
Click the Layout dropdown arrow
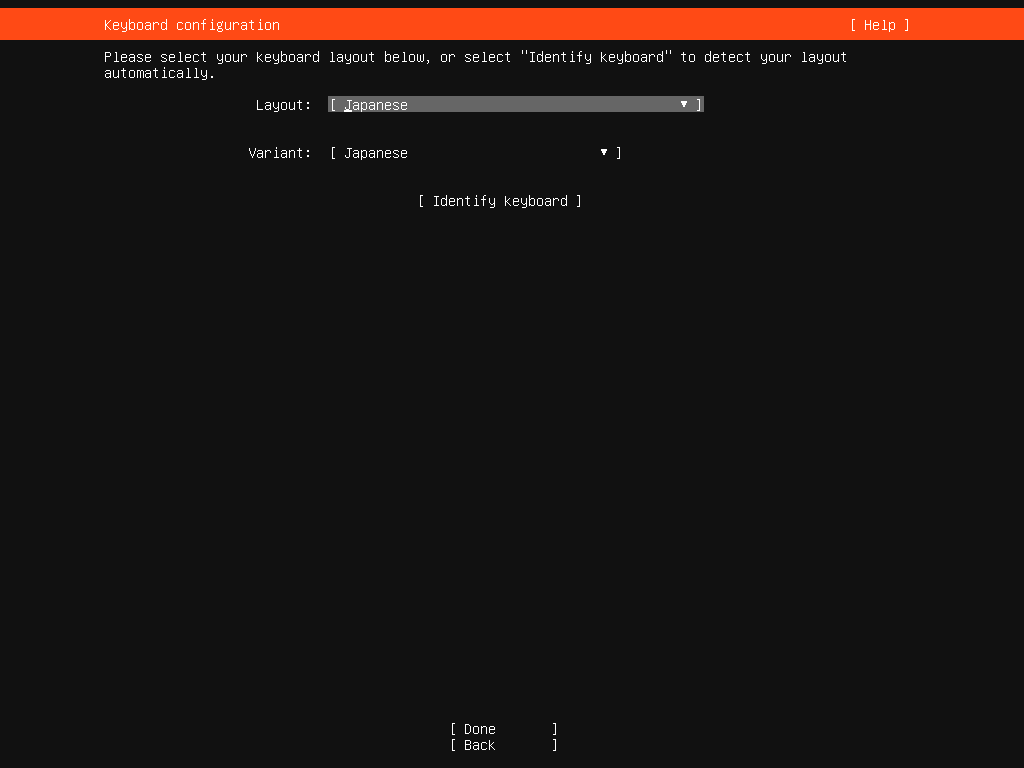pos(683,104)
